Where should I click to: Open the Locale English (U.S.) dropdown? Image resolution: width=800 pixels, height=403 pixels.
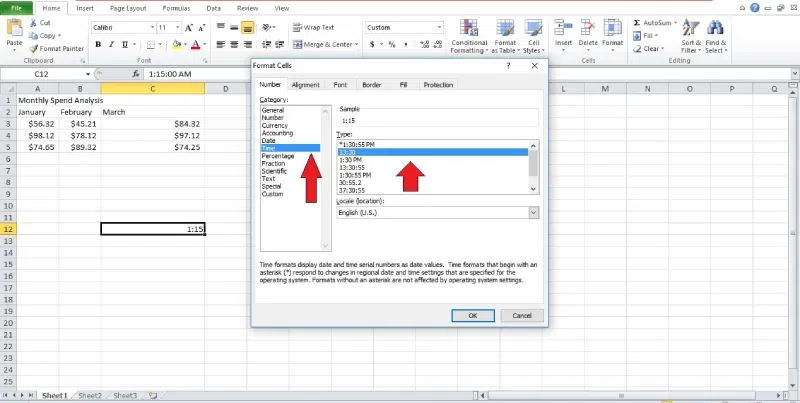[x=534, y=213]
